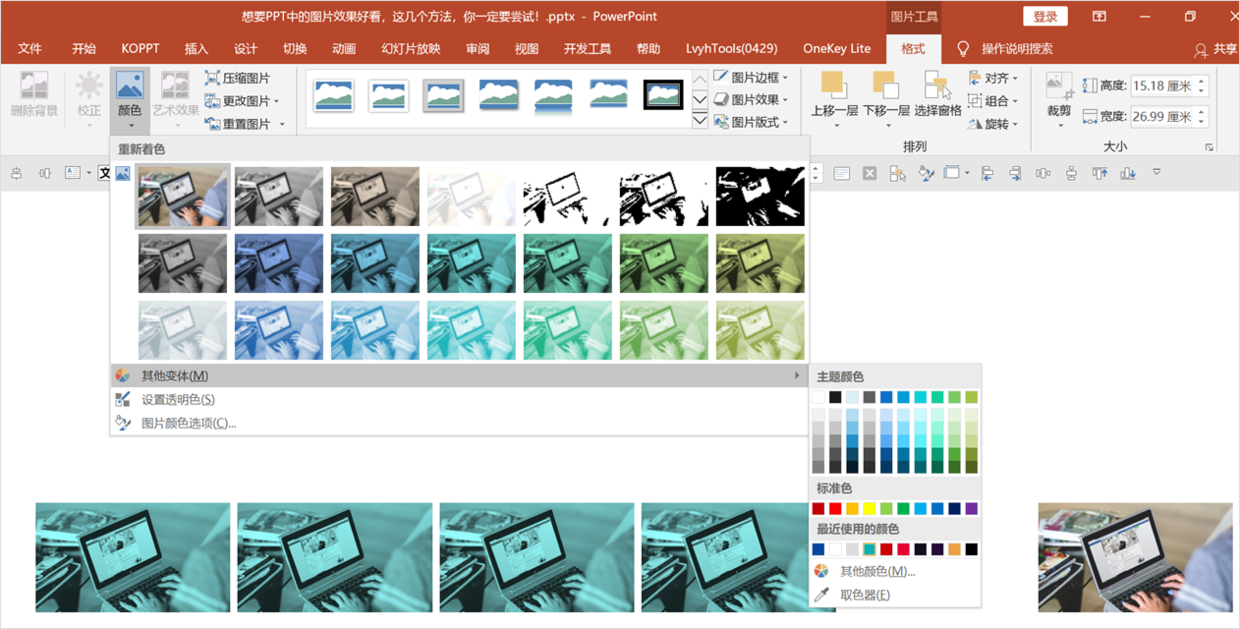Choose 取色器(E) eyedropper entry text
This screenshot has width=1240, height=629.
865,595
